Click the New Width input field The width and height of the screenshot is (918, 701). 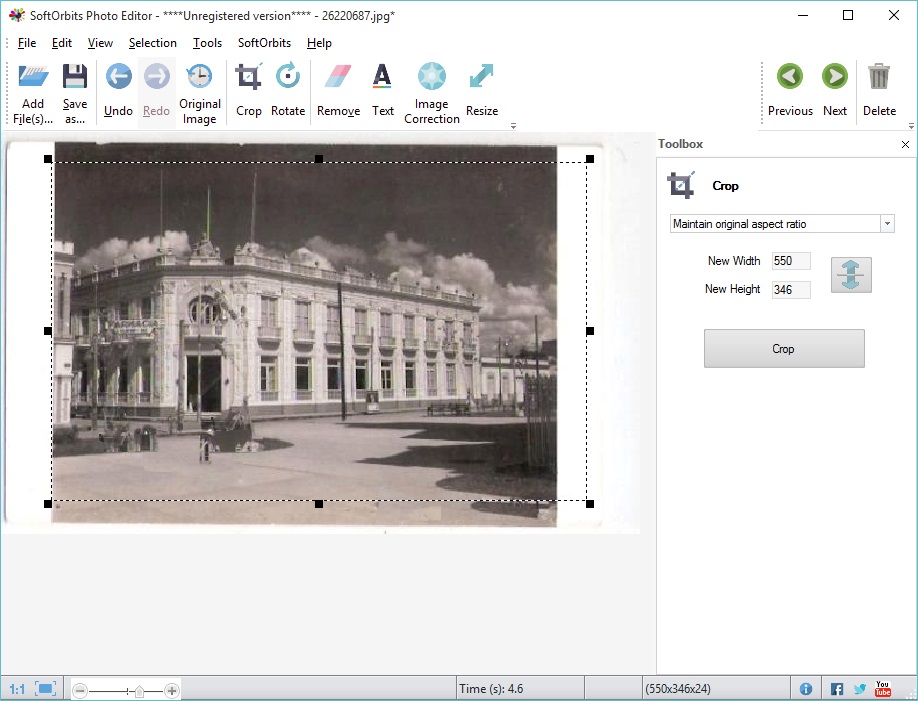coord(791,261)
